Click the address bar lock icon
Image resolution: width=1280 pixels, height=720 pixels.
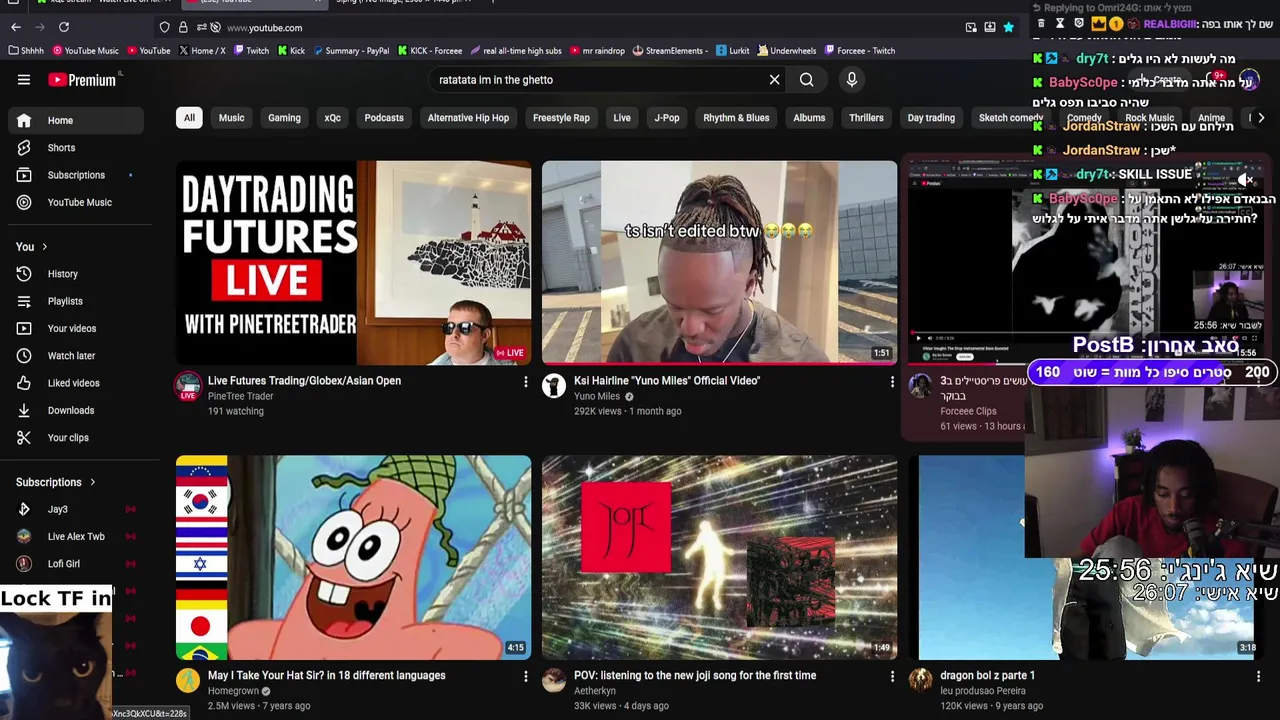(x=183, y=28)
